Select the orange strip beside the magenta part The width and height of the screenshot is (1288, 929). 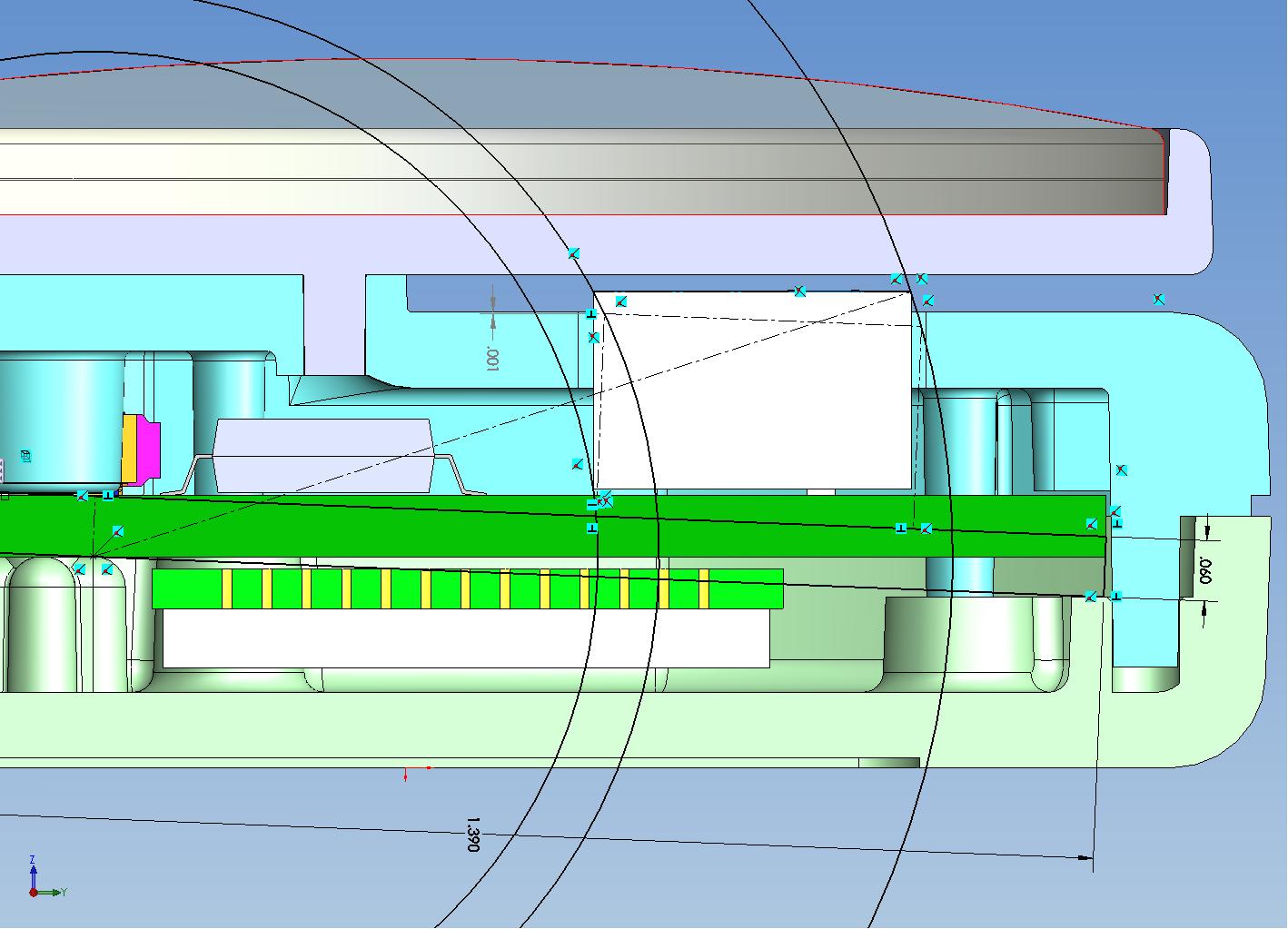(x=129, y=449)
